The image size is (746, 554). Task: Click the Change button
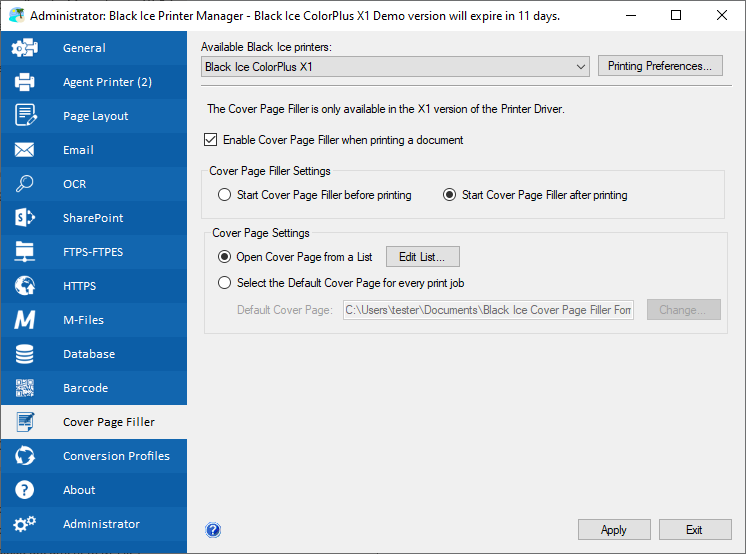pyautogui.click(x=683, y=309)
